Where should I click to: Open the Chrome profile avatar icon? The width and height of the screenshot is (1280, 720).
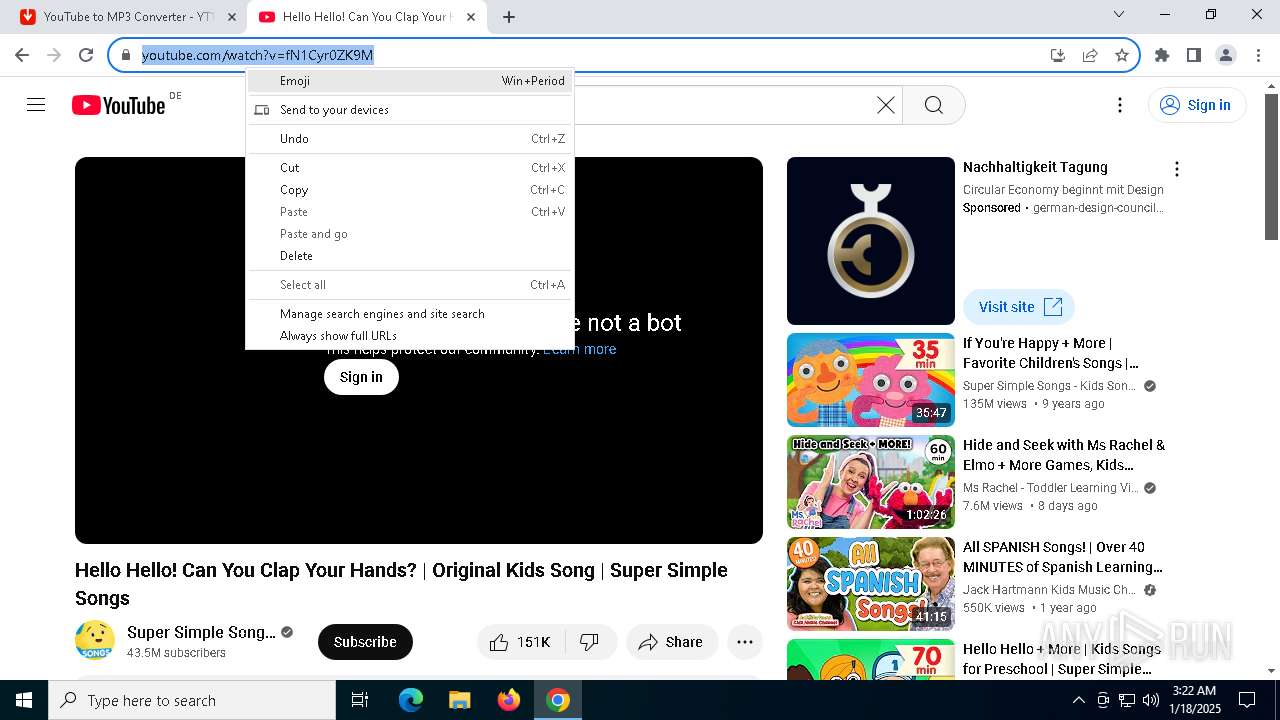[1226, 55]
